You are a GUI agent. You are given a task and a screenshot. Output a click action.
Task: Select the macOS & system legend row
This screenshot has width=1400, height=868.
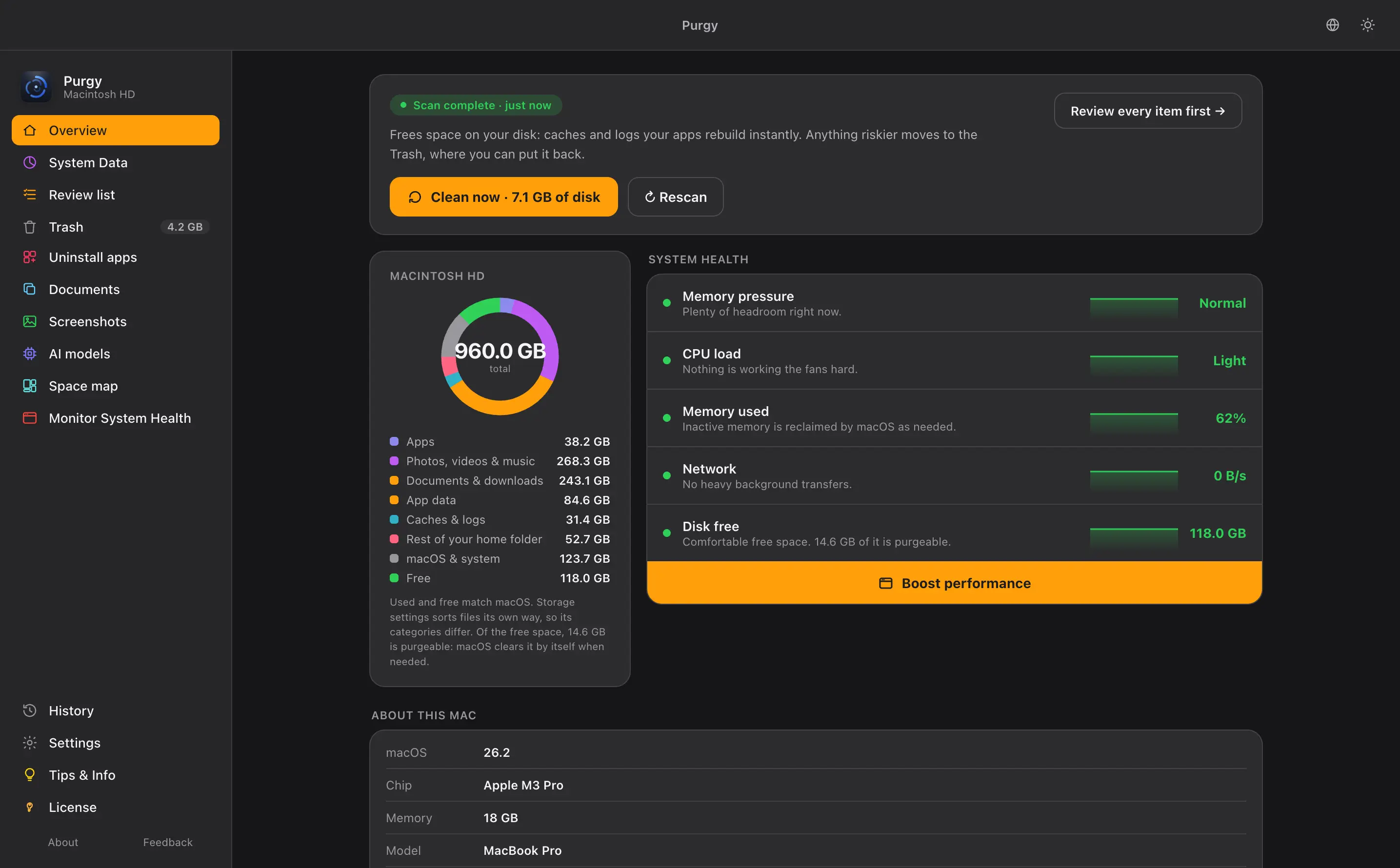500,558
